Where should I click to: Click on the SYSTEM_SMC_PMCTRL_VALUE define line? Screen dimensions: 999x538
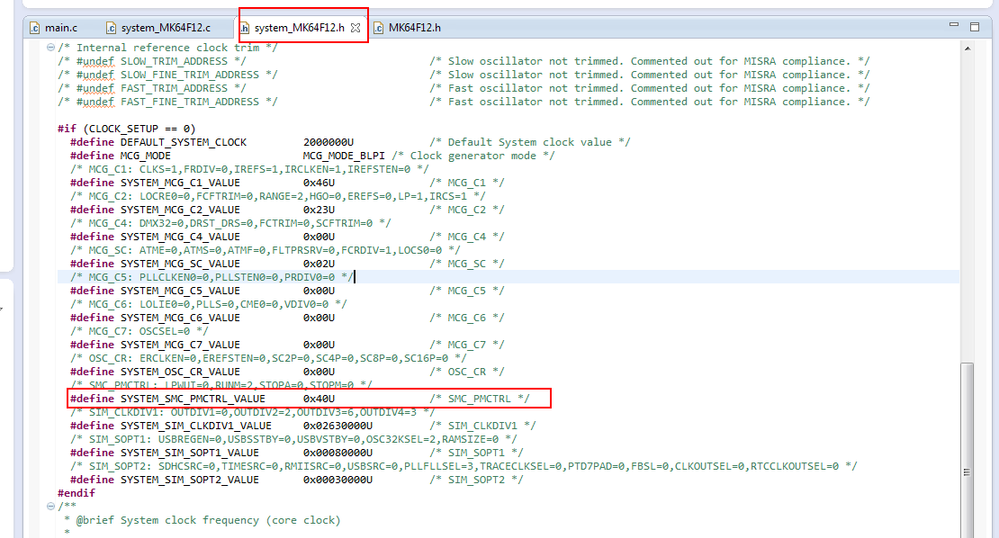299,398
